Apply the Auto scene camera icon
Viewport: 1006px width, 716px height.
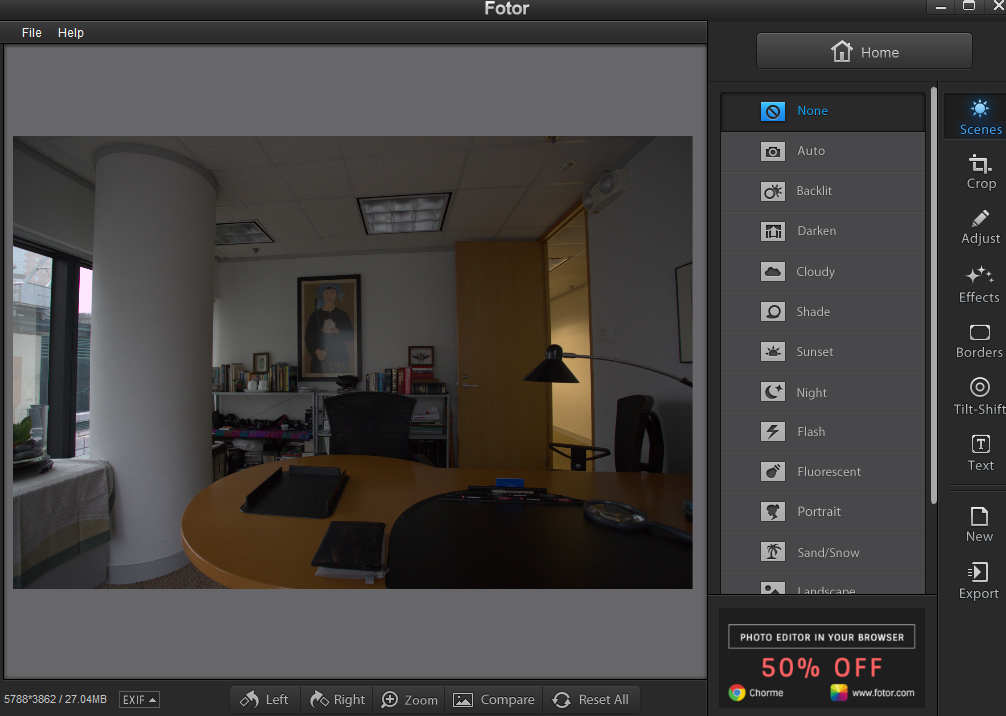tap(772, 151)
